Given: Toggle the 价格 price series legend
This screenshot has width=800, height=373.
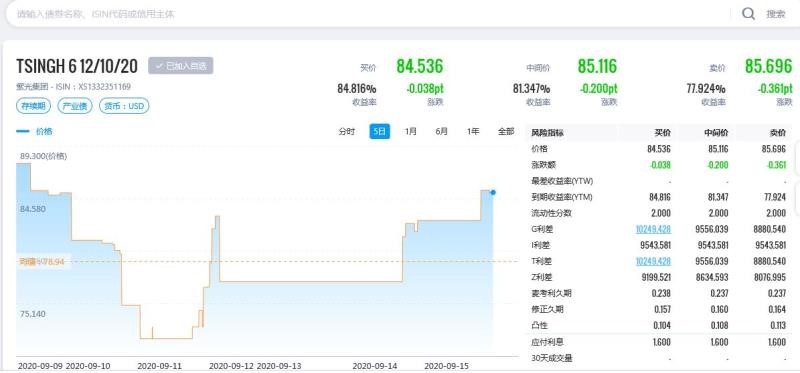Looking at the screenshot, I should [x=34, y=131].
